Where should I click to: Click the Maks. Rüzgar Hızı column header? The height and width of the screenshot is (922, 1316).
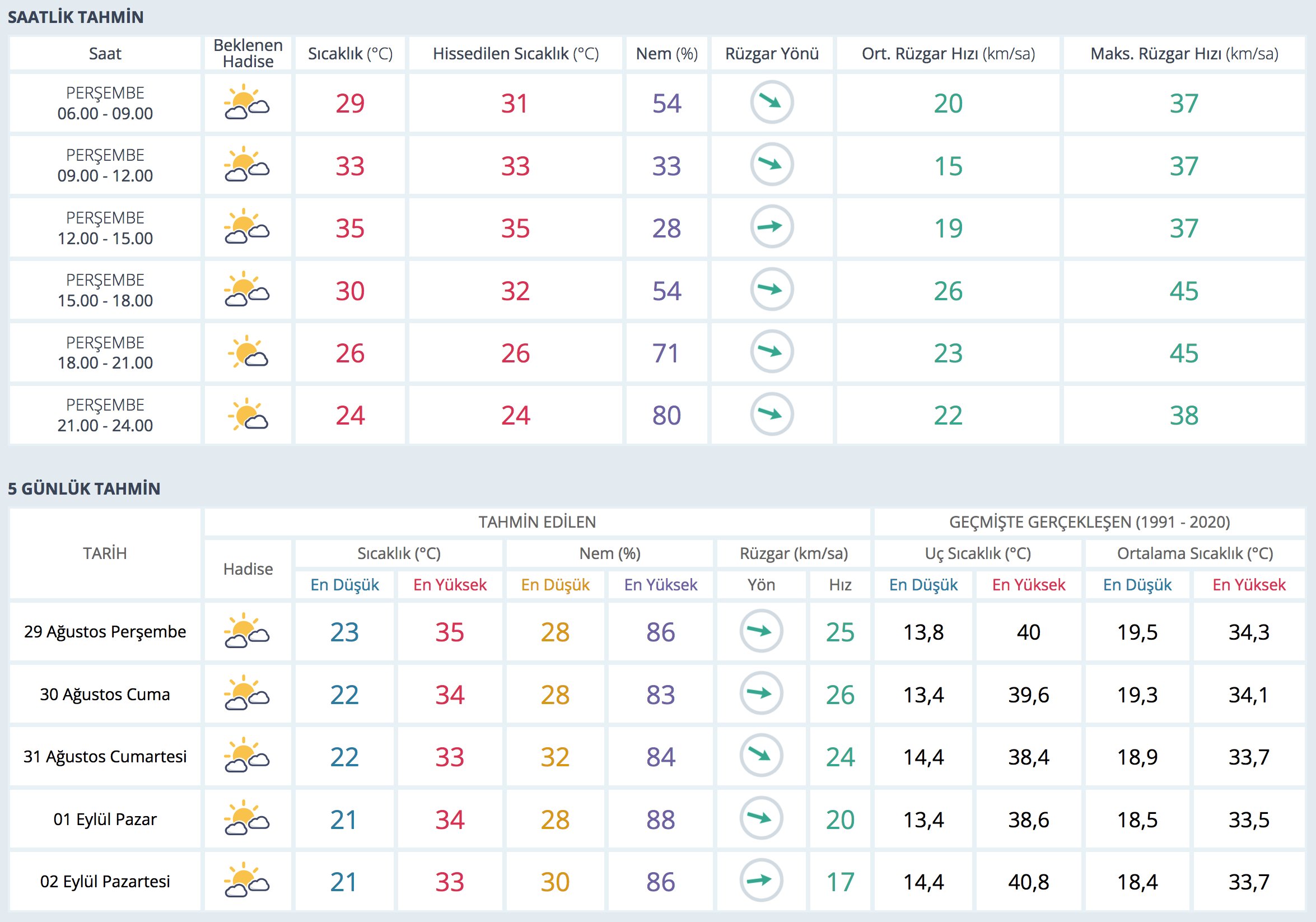point(1184,54)
